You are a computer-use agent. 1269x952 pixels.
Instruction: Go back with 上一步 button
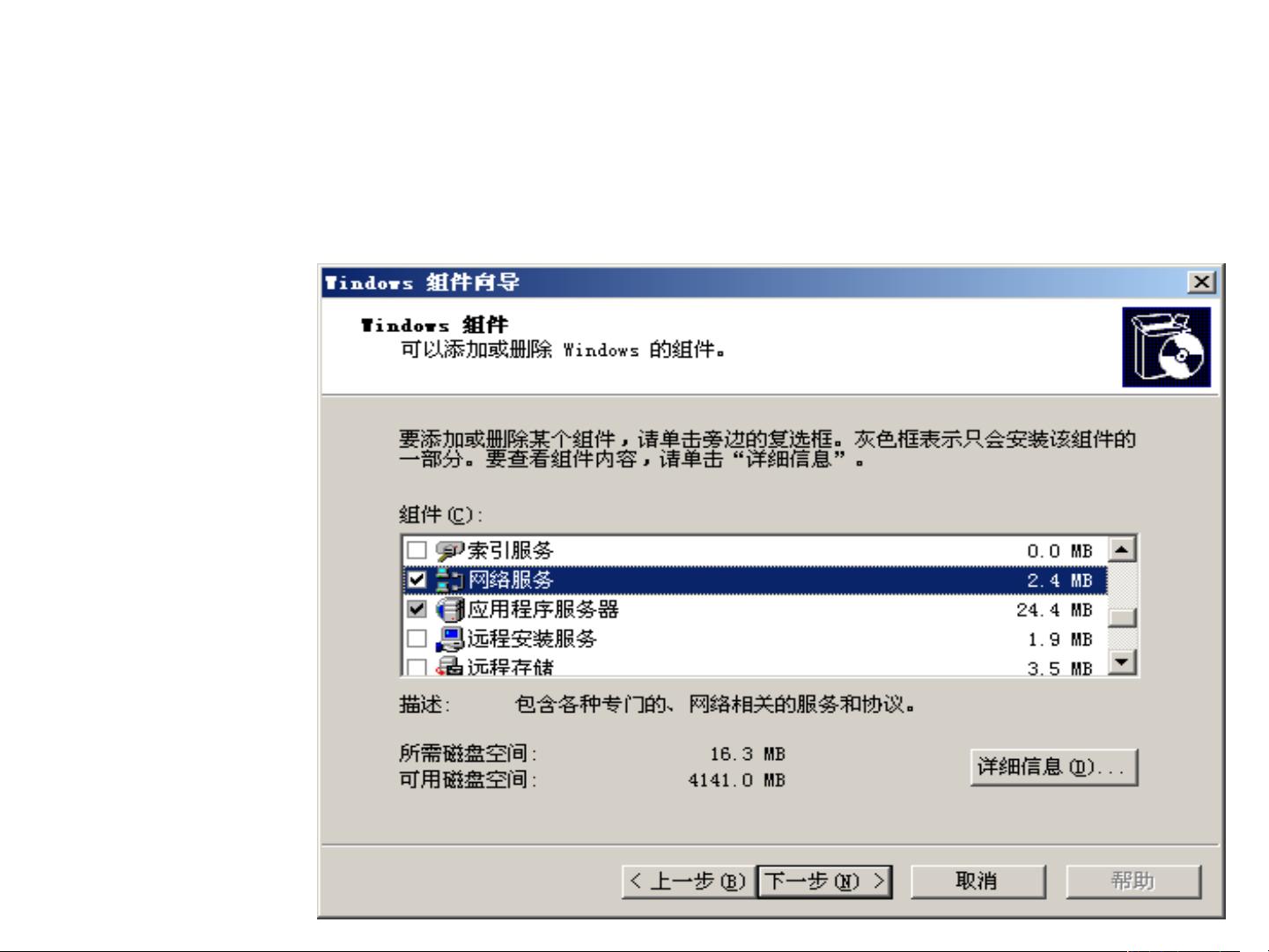pos(688,881)
